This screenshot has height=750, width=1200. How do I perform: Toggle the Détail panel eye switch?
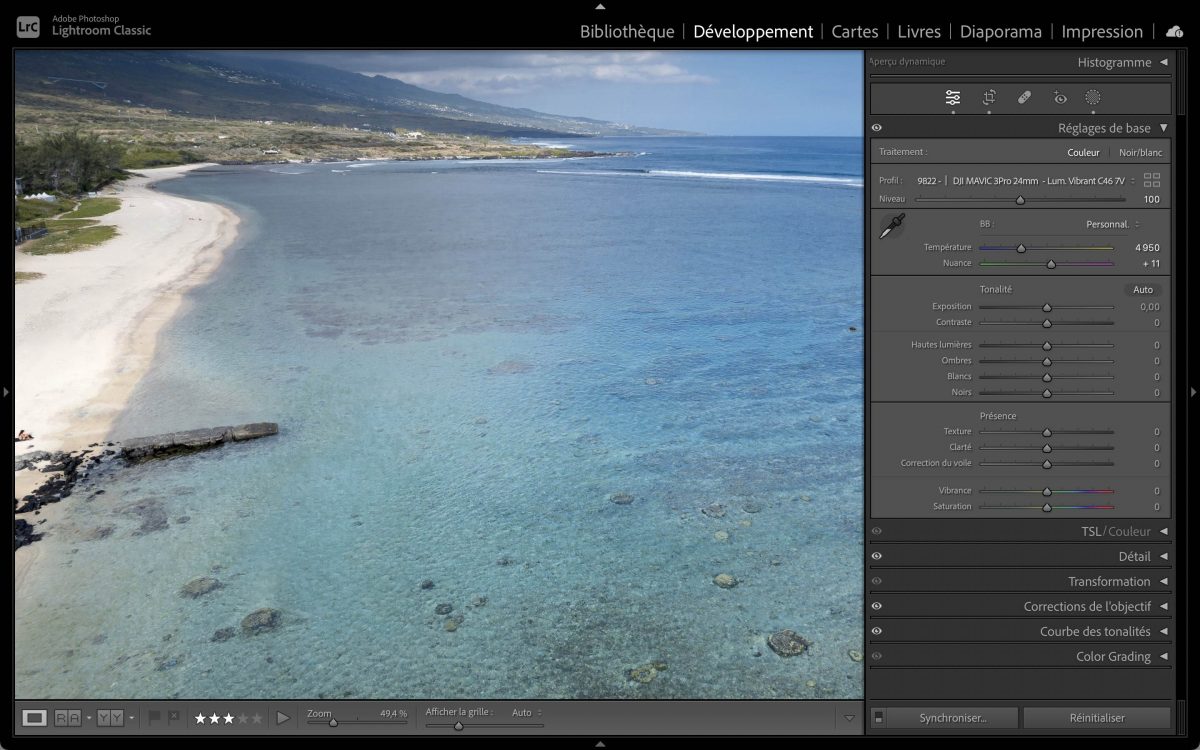click(x=877, y=556)
